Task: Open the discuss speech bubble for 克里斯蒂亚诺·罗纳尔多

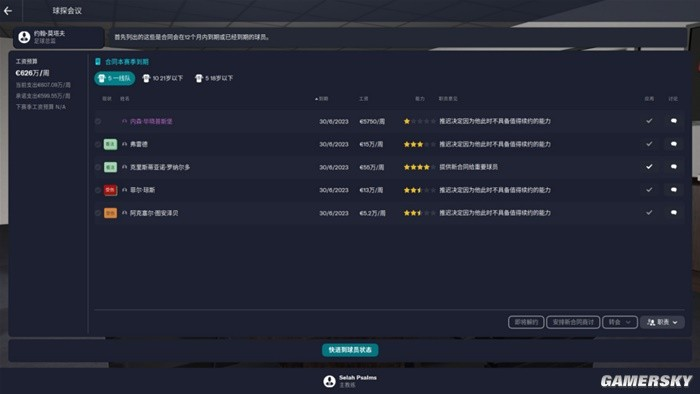Action: pos(674,167)
